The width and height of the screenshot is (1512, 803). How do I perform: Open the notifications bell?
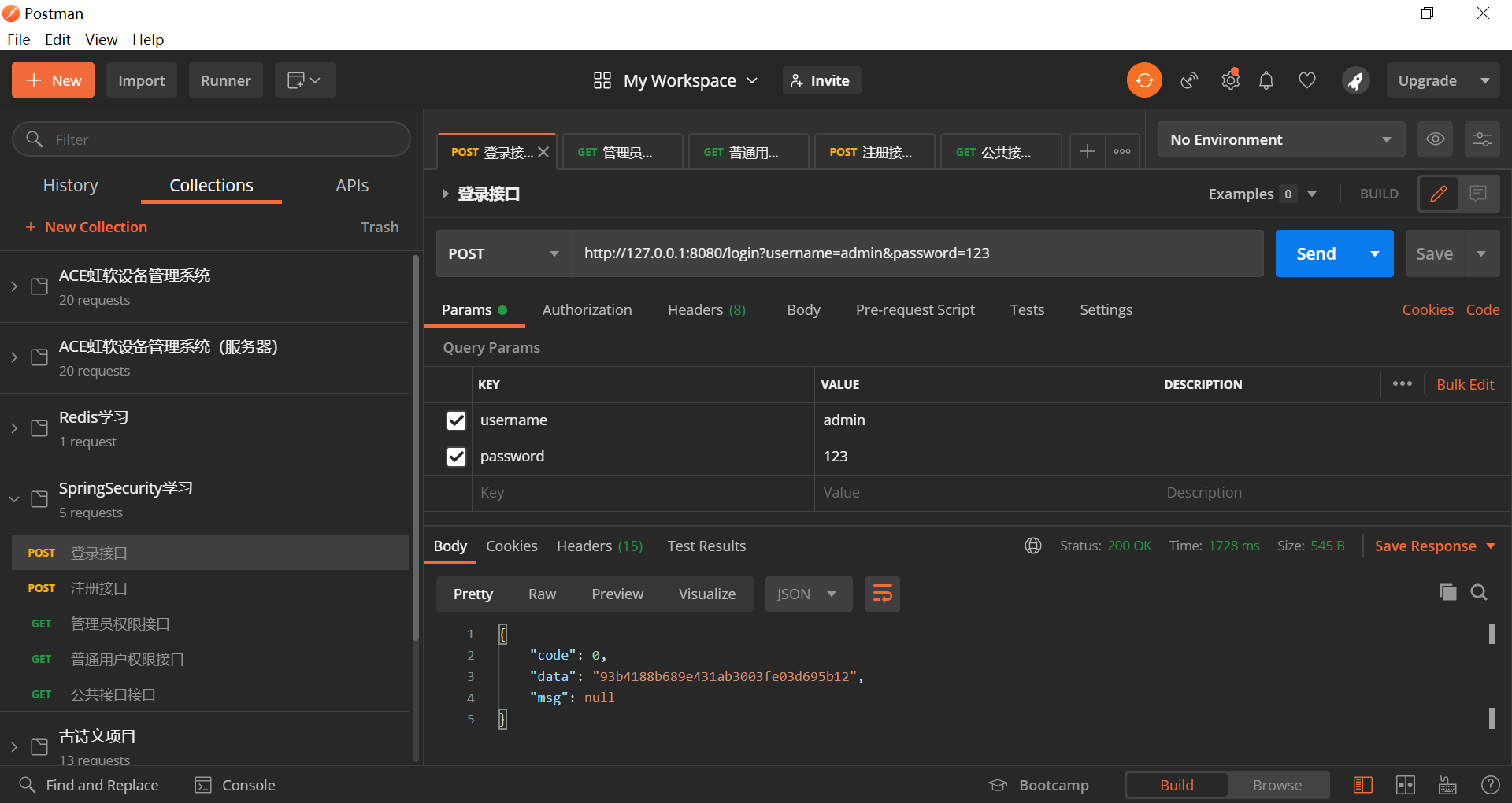tap(1266, 80)
